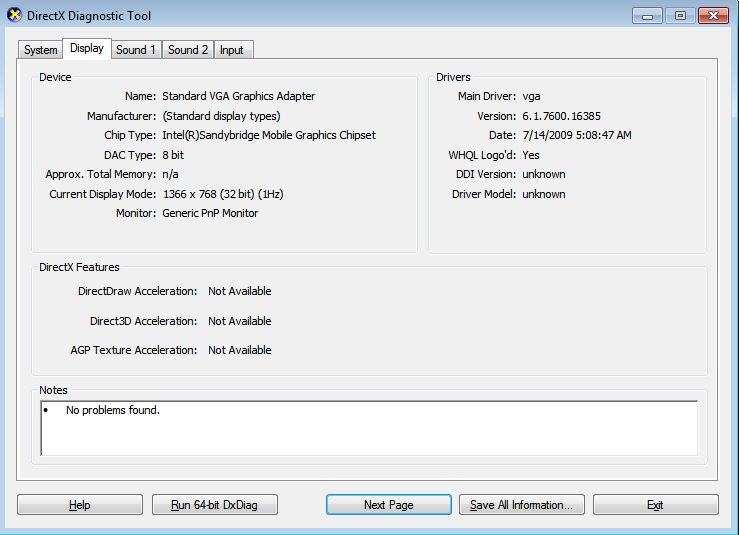The height and width of the screenshot is (535, 739).
Task: Click Direct3D Acceleration 'Not Available' value
Action: (240, 321)
